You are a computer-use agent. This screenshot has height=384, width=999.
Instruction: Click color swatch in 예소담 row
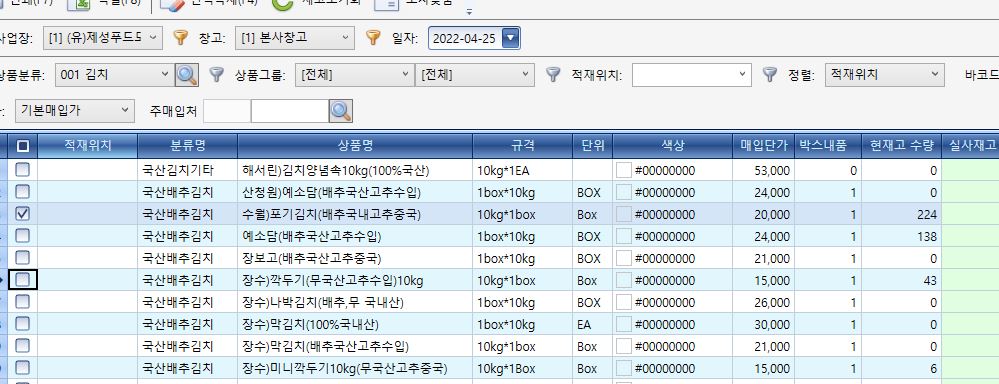tap(624, 236)
